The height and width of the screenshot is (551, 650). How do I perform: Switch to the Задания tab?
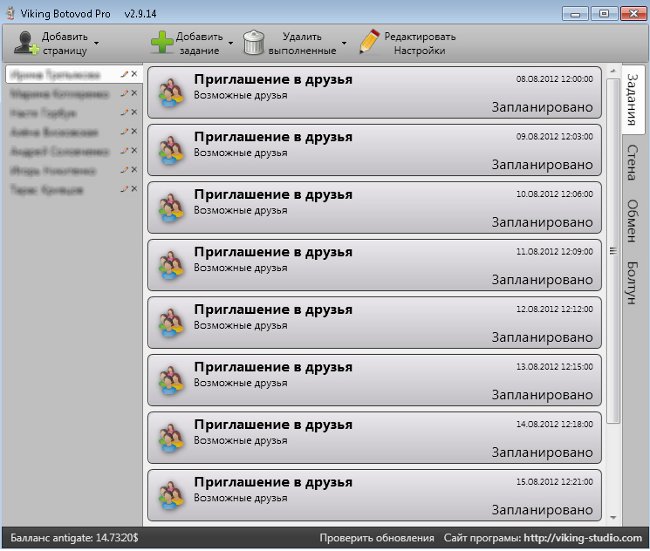[633, 100]
